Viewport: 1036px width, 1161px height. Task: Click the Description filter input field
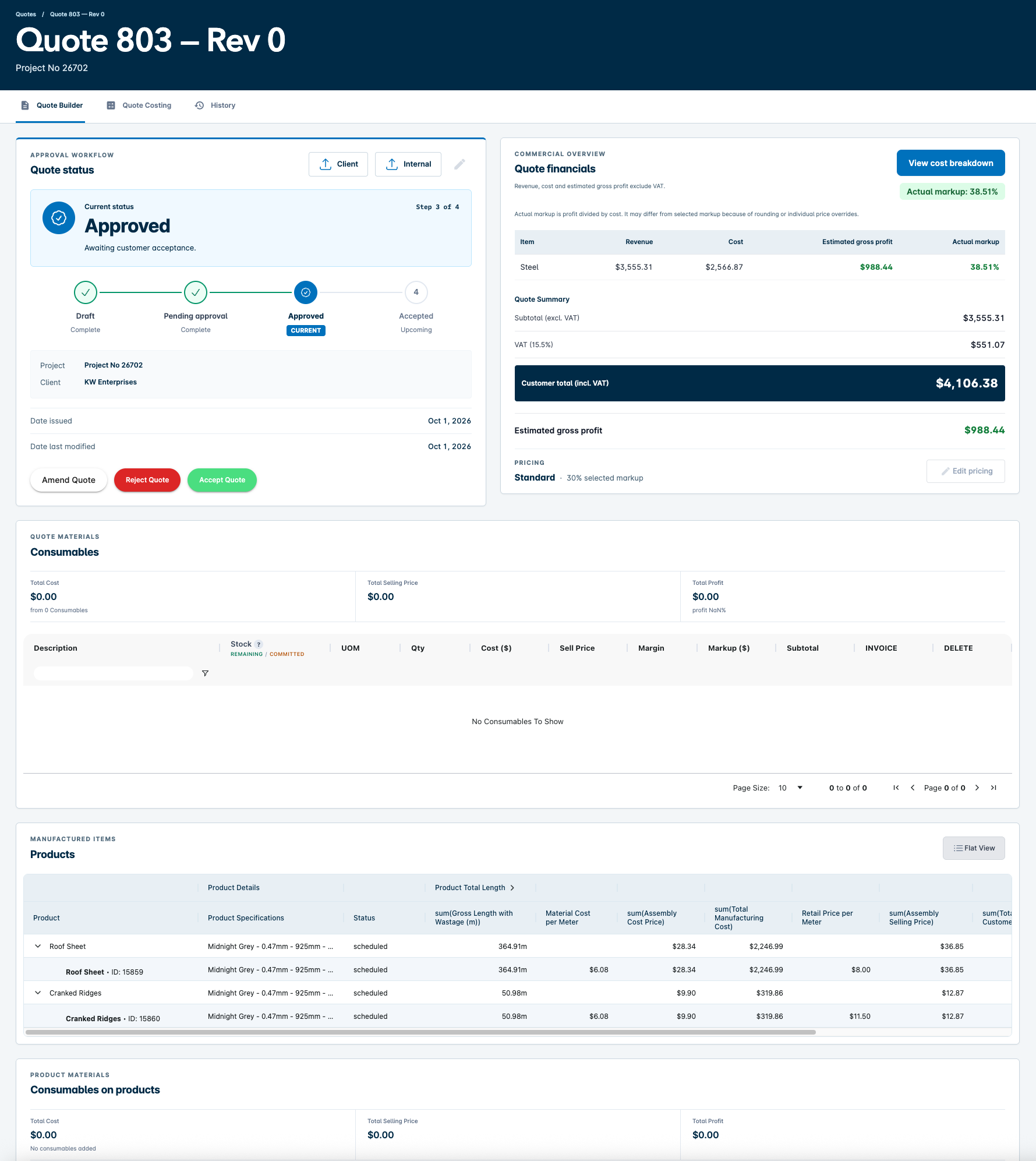(x=114, y=673)
